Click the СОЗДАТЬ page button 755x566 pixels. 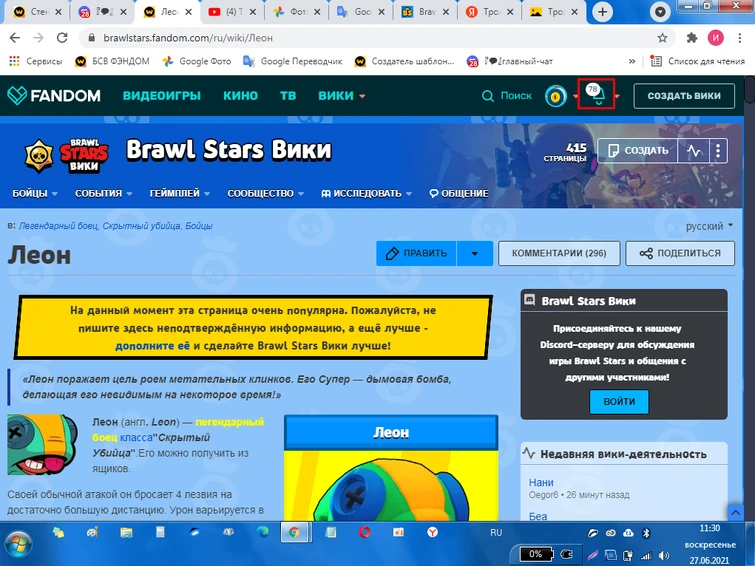tap(638, 151)
